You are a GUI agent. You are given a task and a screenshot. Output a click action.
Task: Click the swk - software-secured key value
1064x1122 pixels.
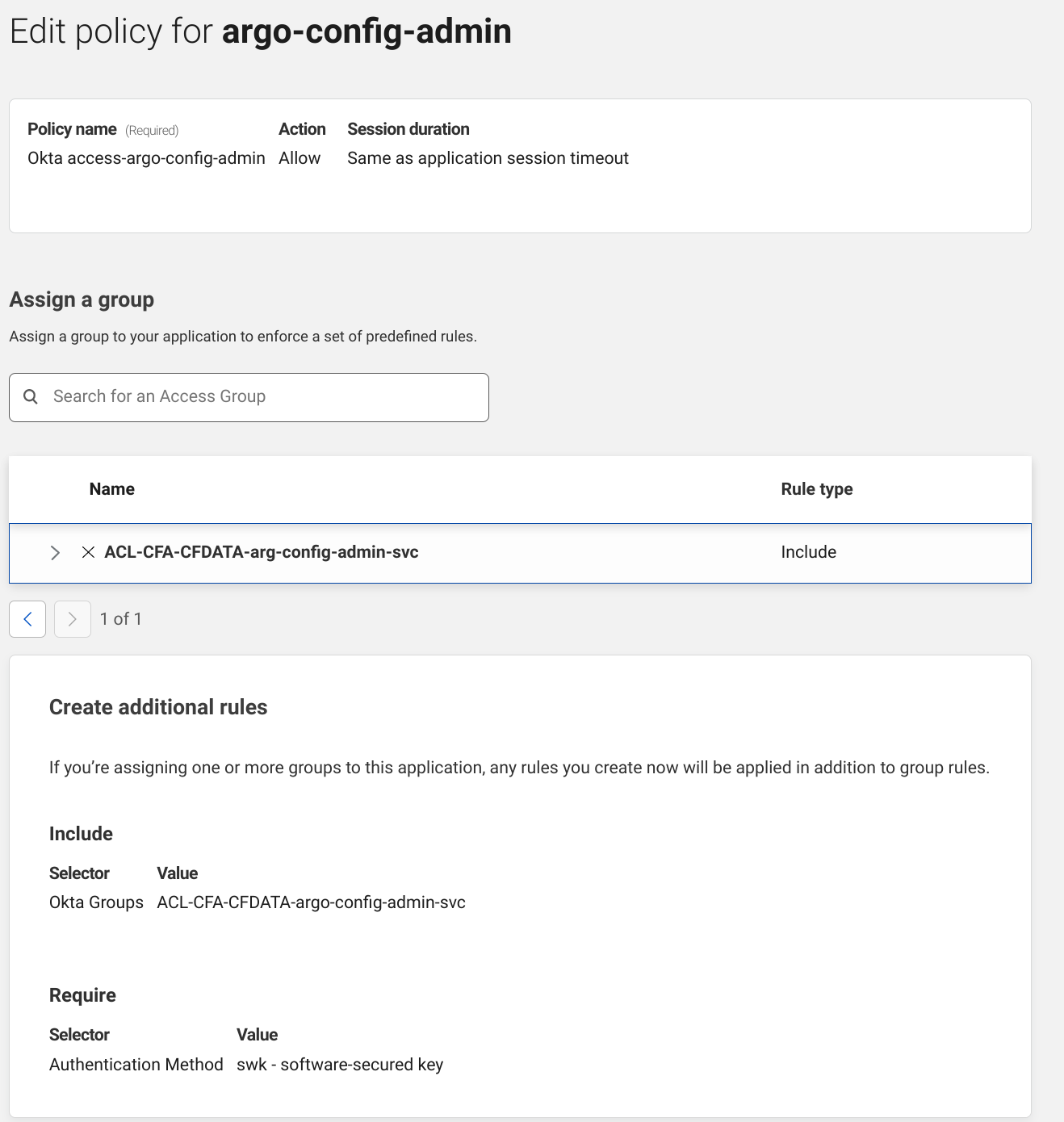tap(340, 1065)
